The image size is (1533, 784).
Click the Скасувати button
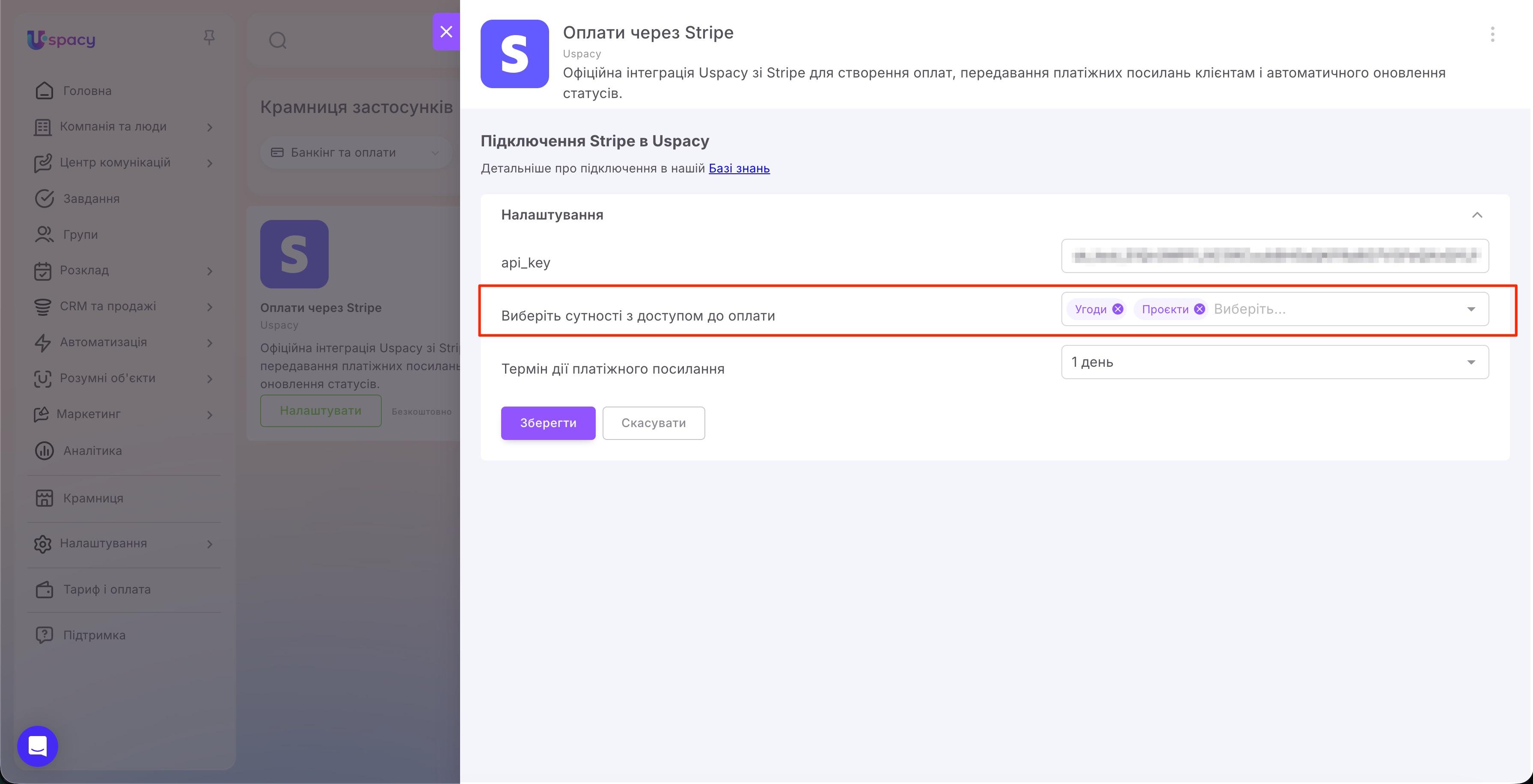[654, 423]
